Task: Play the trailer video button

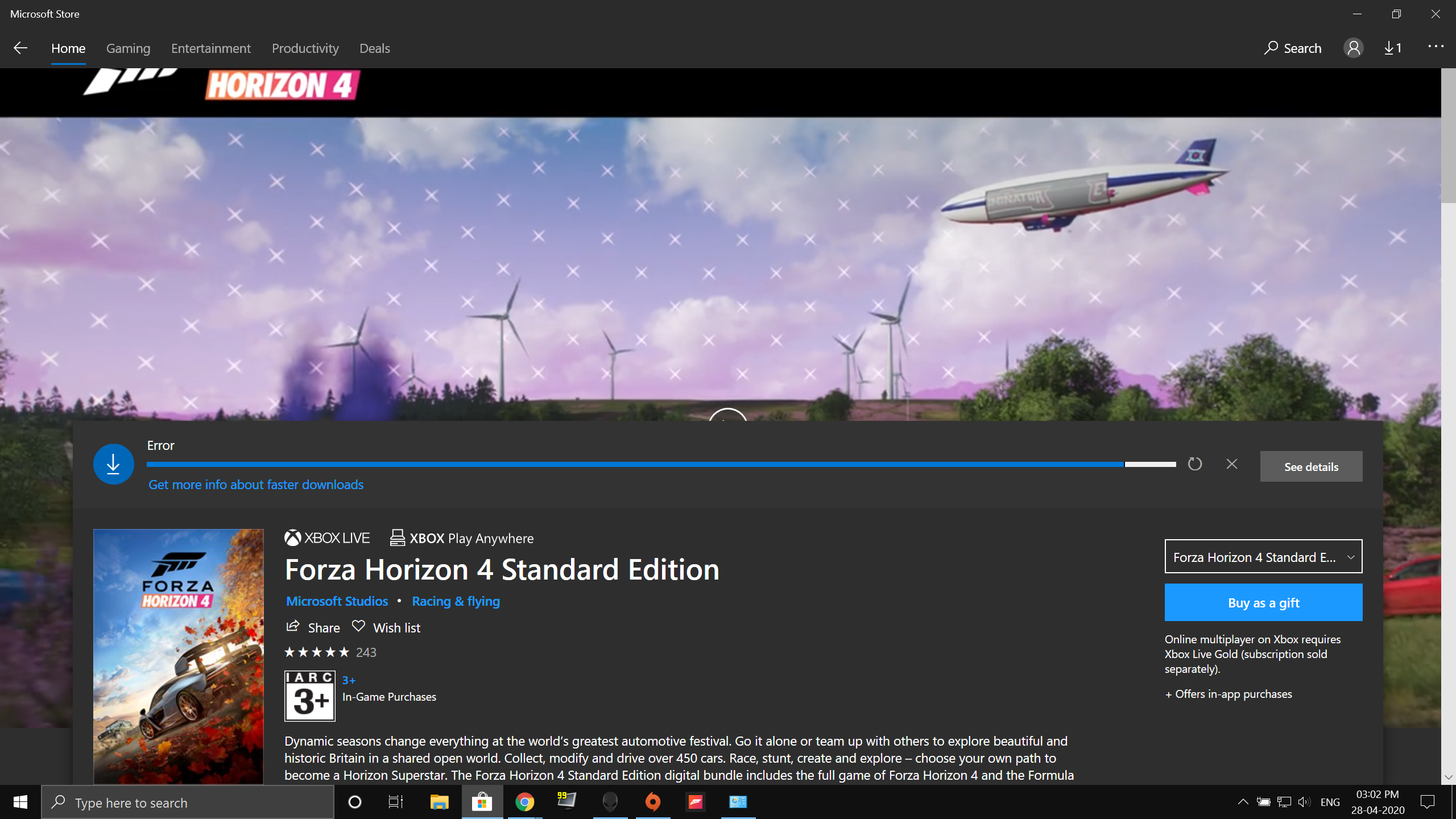Action: (x=727, y=415)
